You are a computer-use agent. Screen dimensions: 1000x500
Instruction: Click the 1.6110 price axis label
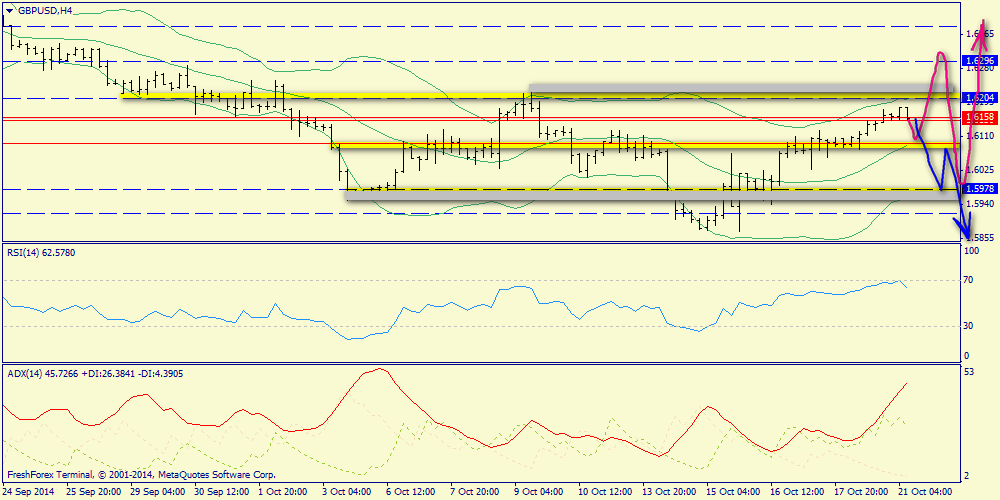tap(981, 136)
